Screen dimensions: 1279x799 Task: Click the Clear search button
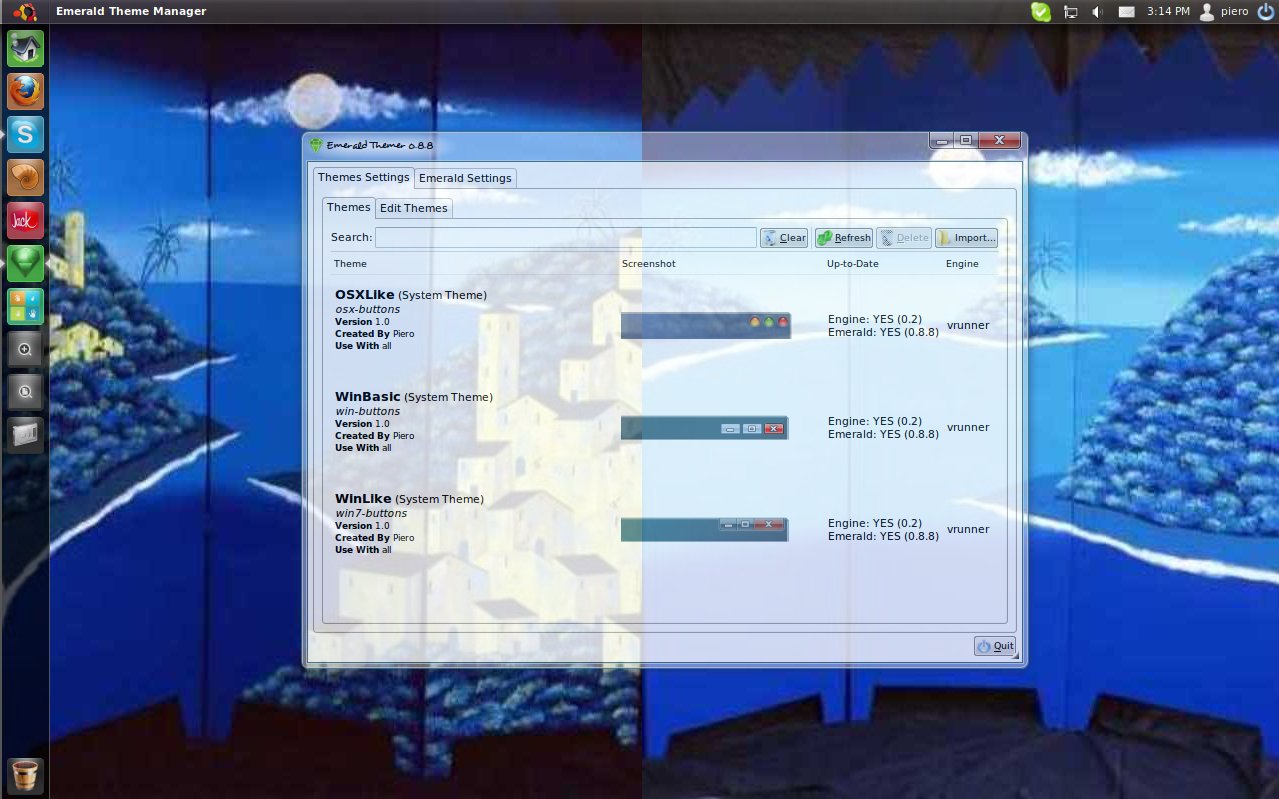784,238
